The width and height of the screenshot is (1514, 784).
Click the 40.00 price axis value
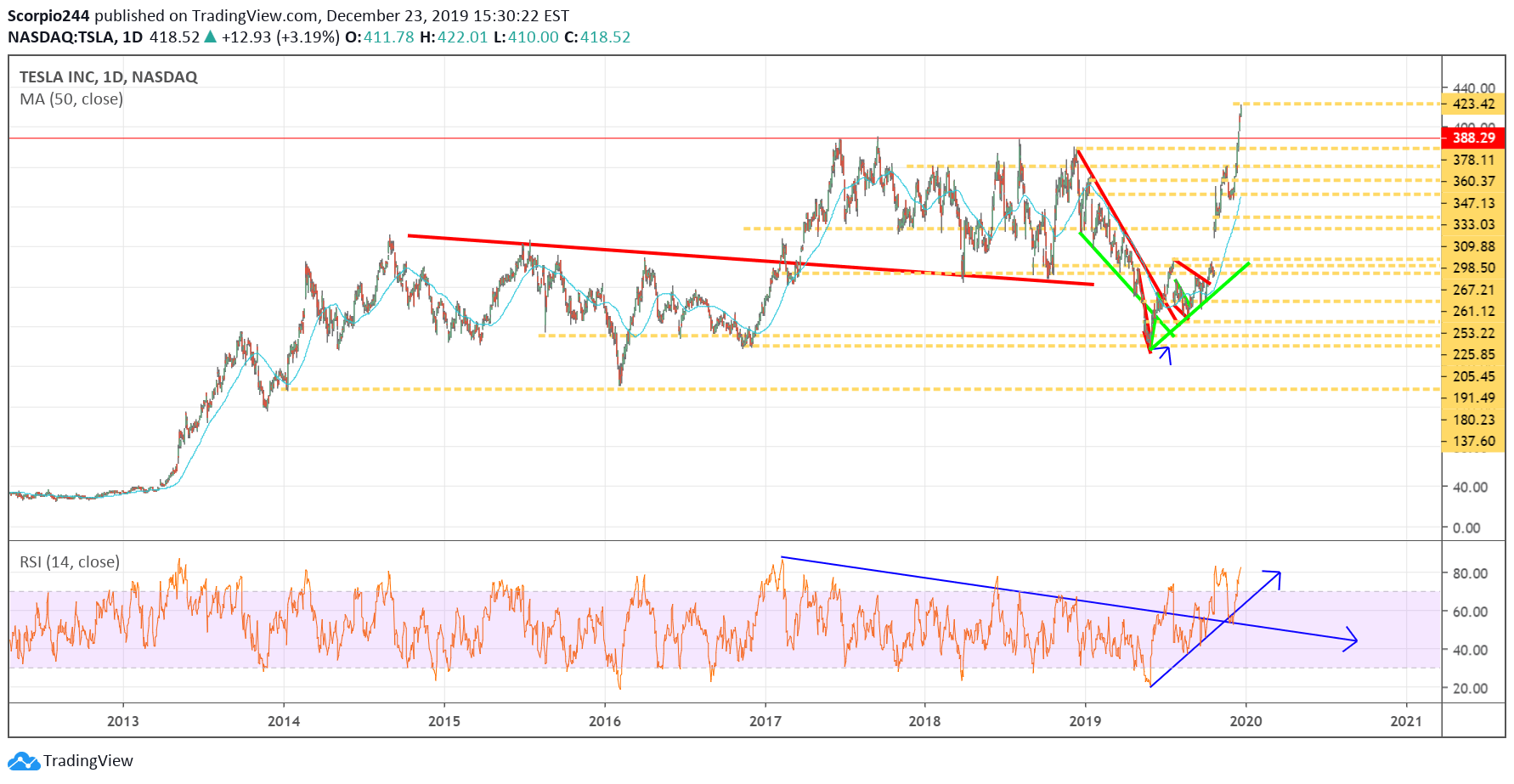tap(1470, 487)
